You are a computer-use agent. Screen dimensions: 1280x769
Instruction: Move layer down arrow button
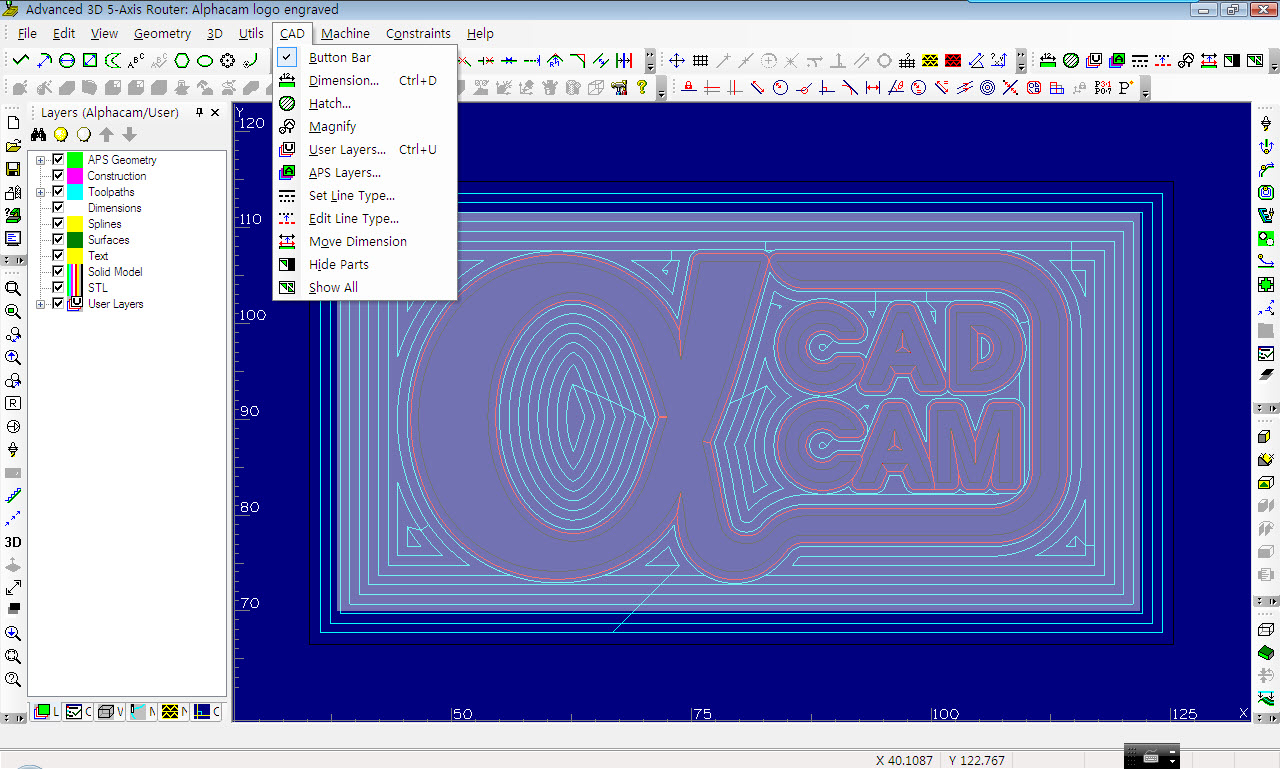click(x=129, y=134)
